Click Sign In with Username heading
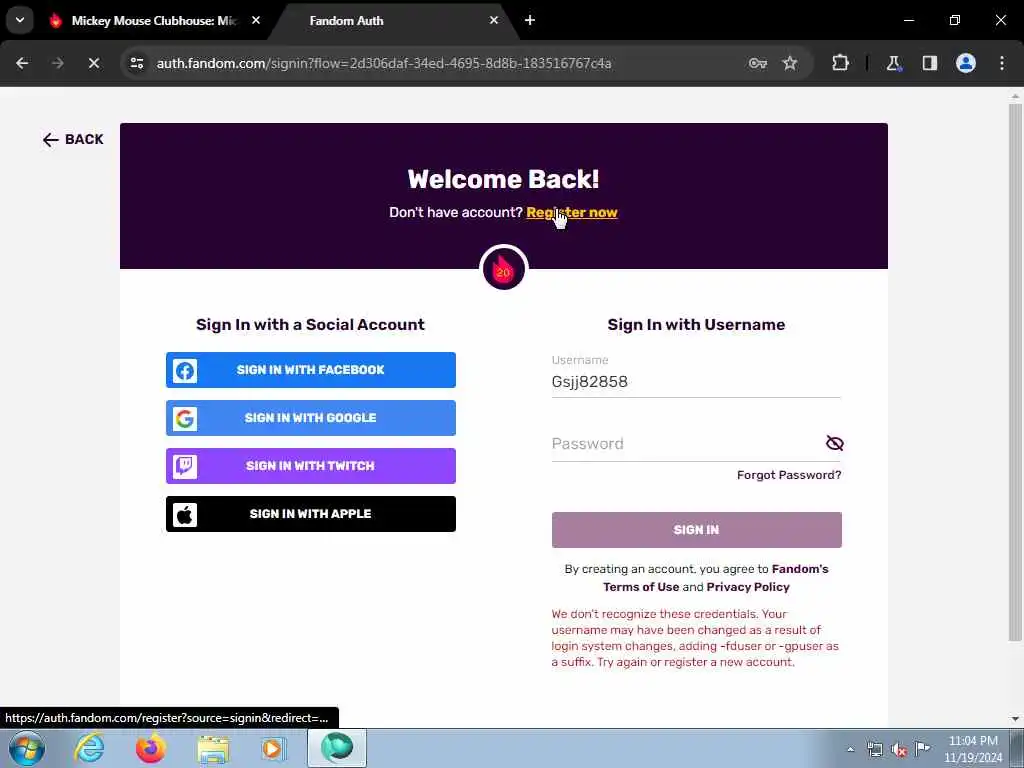The height and width of the screenshot is (768, 1024). click(x=696, y=325)
